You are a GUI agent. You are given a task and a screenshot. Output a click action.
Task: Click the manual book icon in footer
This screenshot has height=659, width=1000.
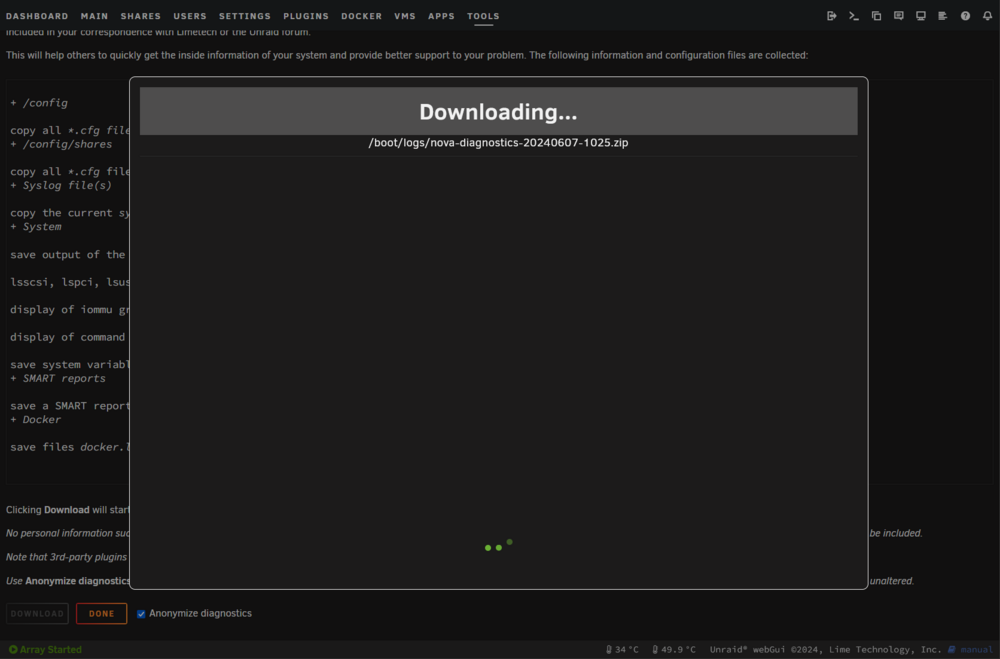point(952,649)
